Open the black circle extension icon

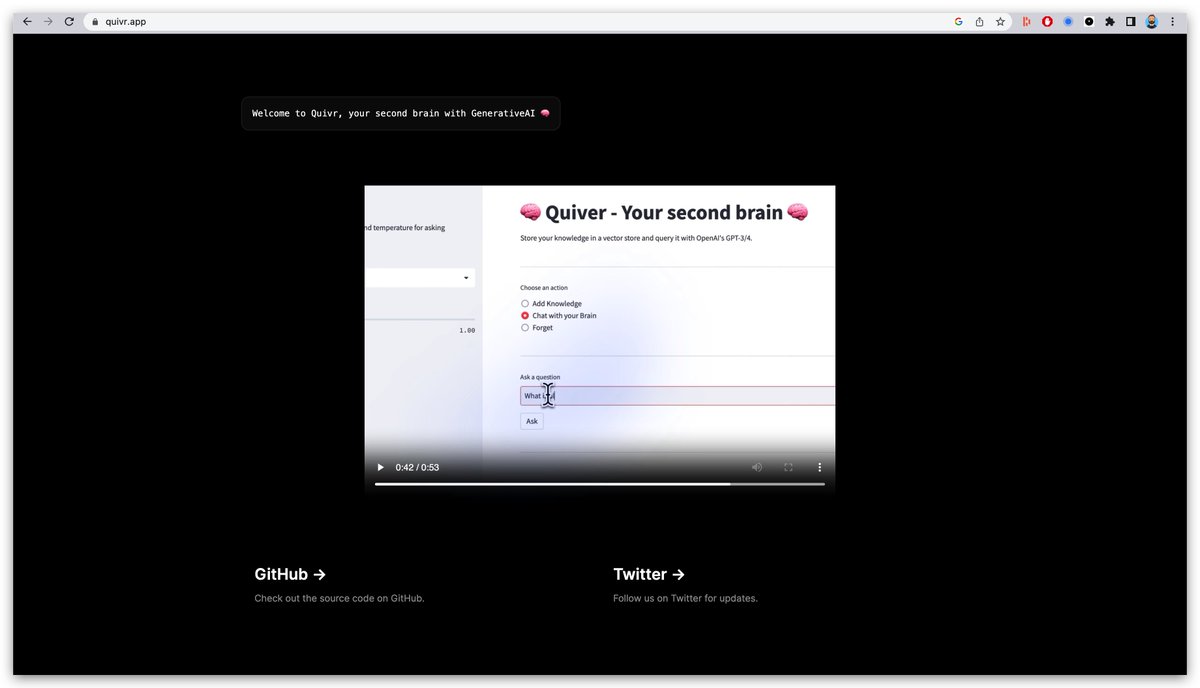coord(1089,21)
